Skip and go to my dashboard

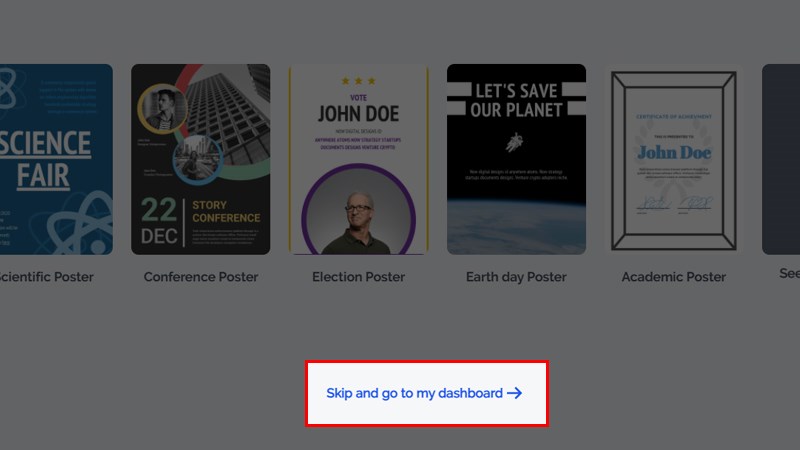point(414,393)
